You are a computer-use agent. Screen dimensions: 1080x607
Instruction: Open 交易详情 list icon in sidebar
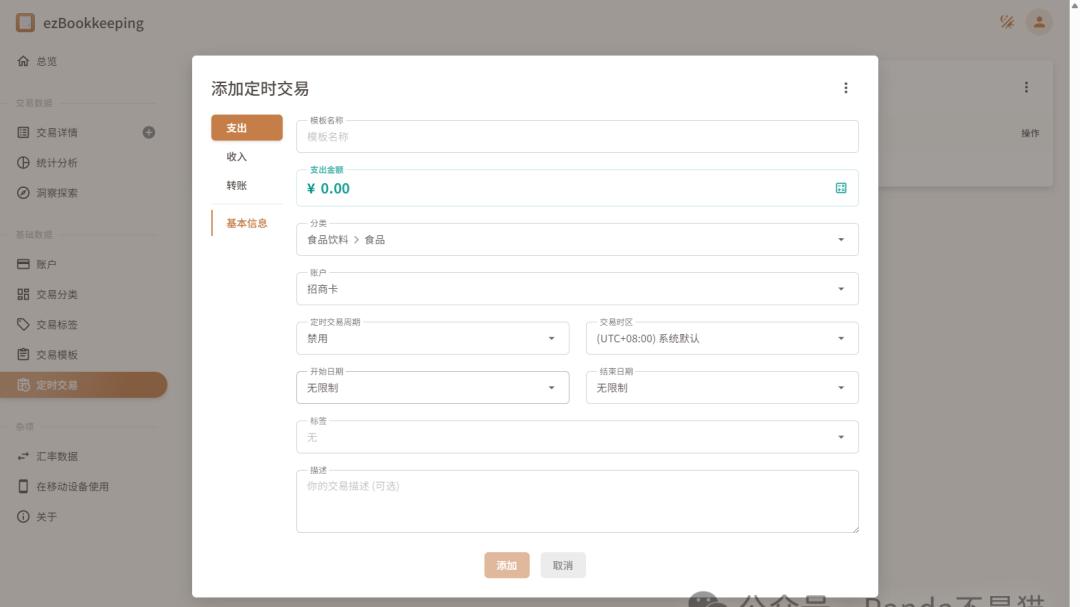[23, 132]
